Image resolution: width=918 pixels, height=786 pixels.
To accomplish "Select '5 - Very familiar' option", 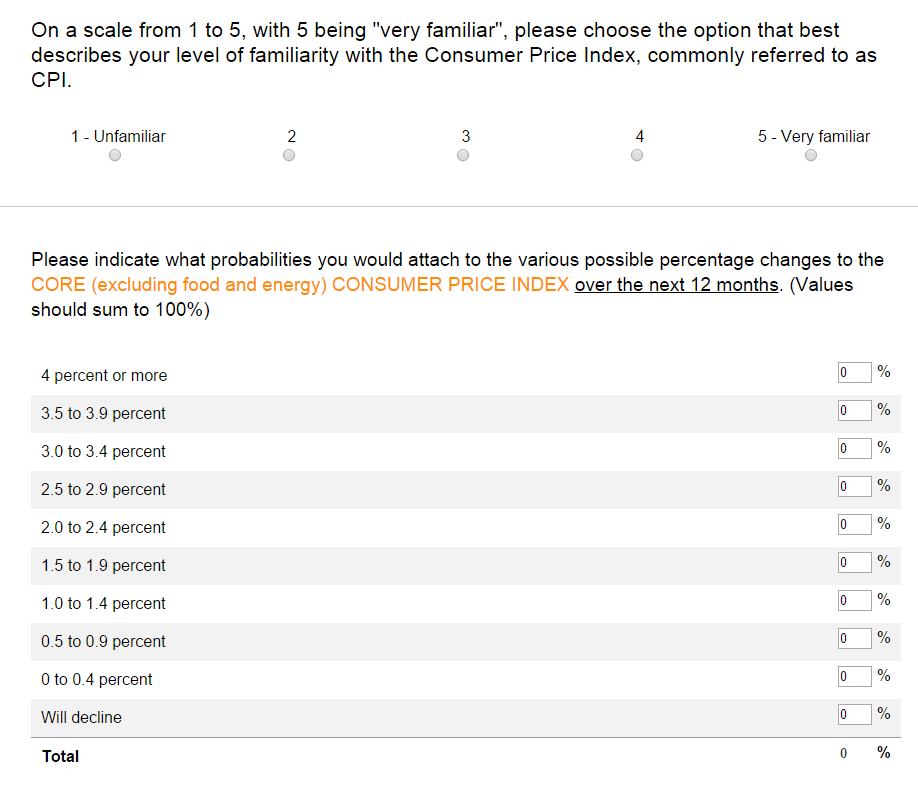I will 811,155.
